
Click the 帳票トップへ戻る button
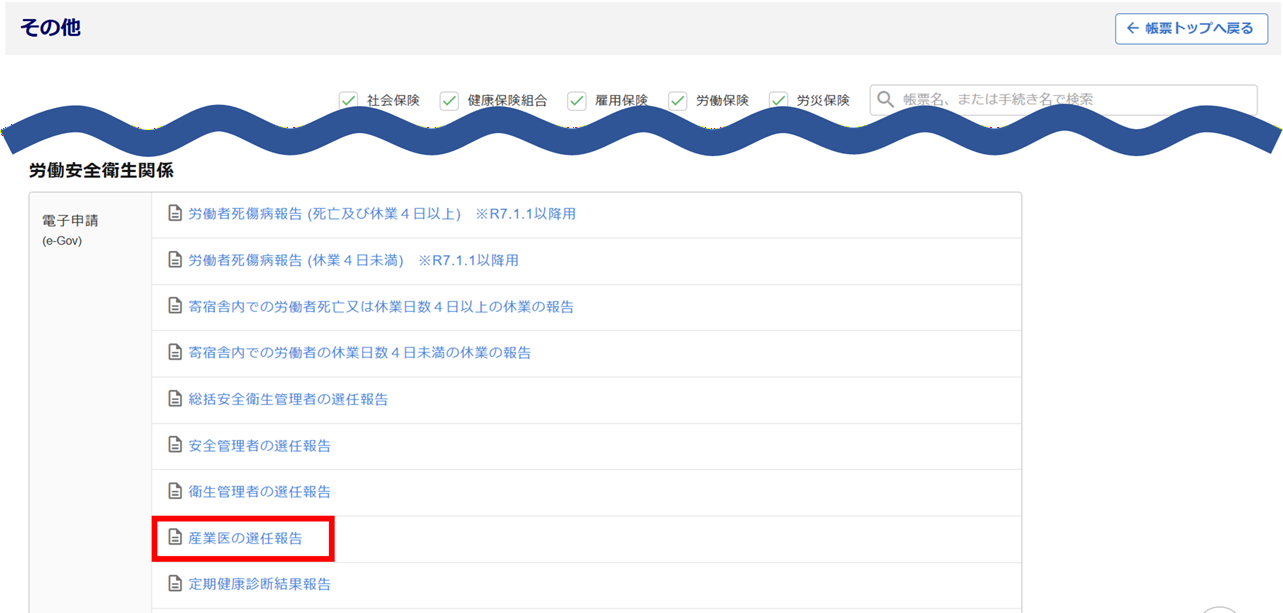(1191, 28)
